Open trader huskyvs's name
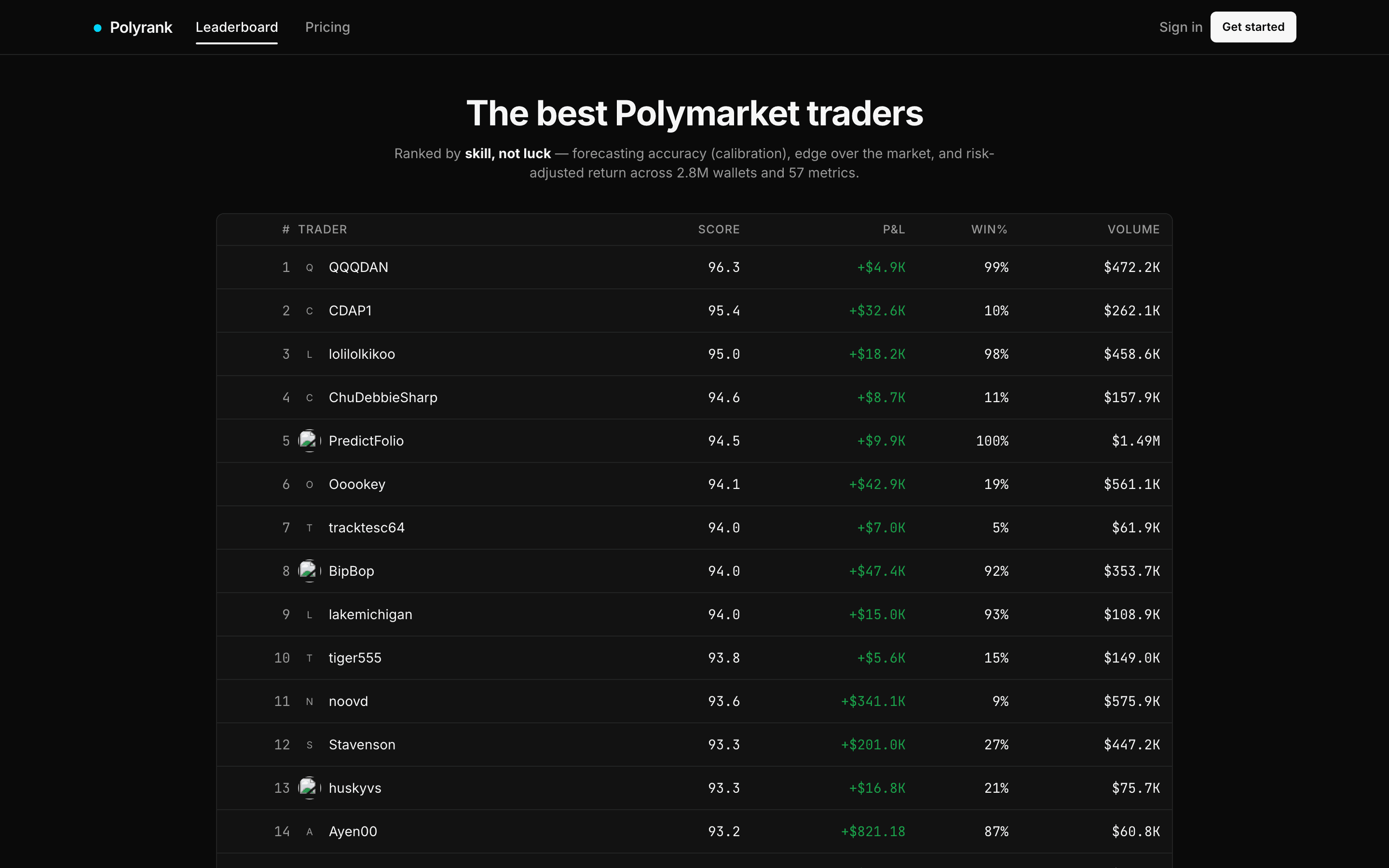This screenshot has width=1389, height=868. [x=354, y=788]
